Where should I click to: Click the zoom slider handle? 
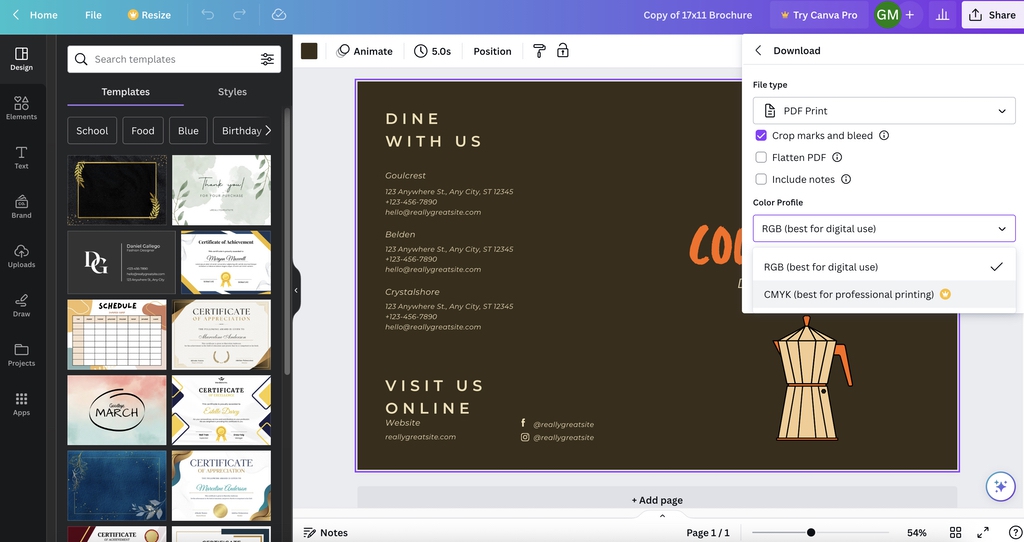(x=810, y=532)
